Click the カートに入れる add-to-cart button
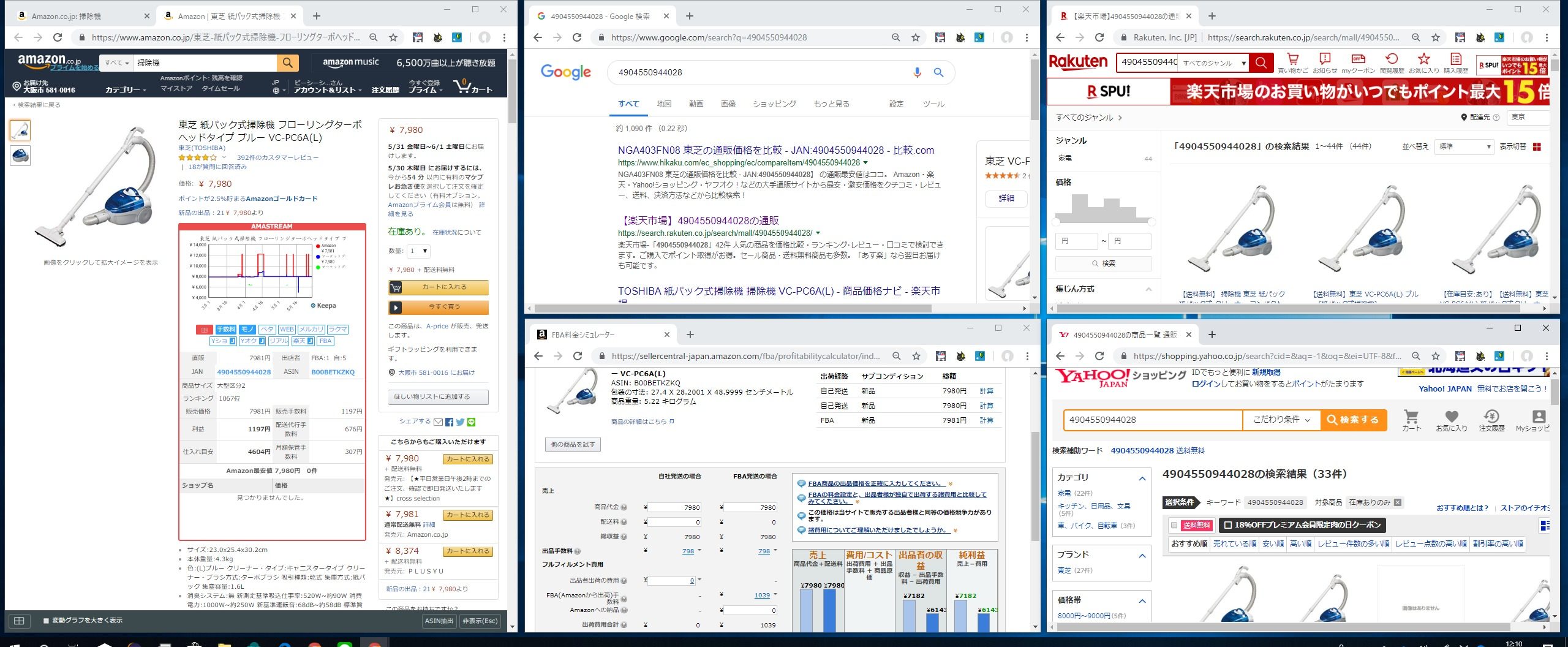Viewport: 1568px width, 647px height. pos(439,287)
